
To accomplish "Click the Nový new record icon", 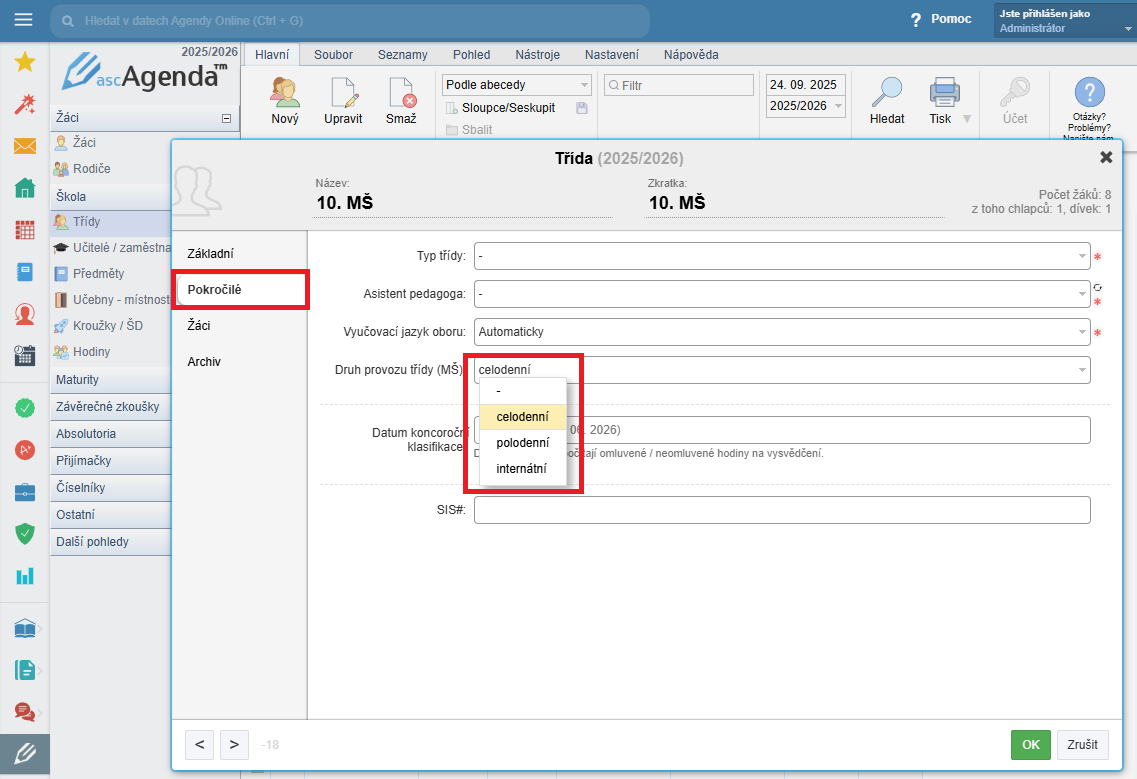I will [x=285, y=93].
